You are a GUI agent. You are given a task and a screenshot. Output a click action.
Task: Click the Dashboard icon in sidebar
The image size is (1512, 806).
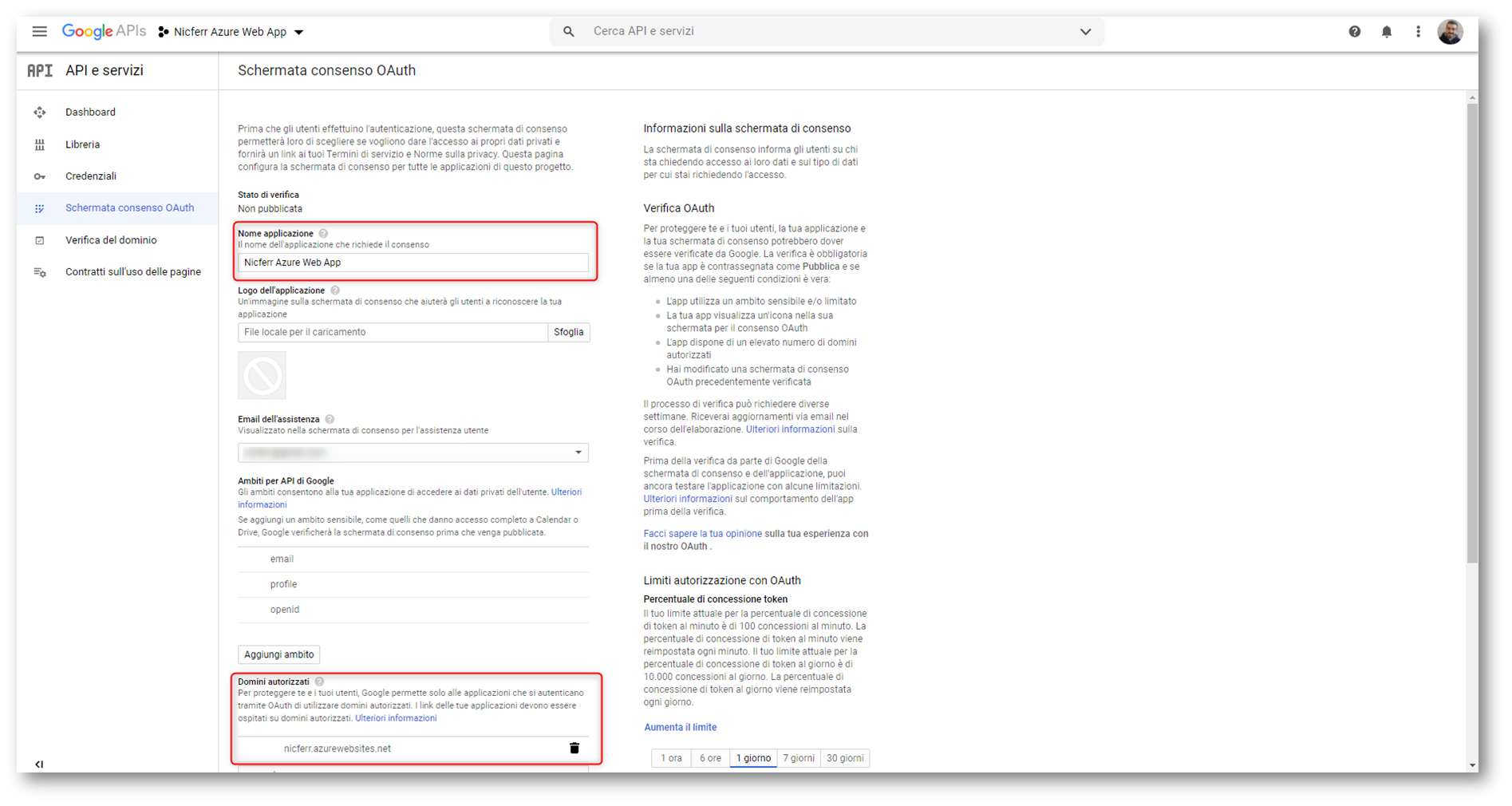tap(40, 113)
